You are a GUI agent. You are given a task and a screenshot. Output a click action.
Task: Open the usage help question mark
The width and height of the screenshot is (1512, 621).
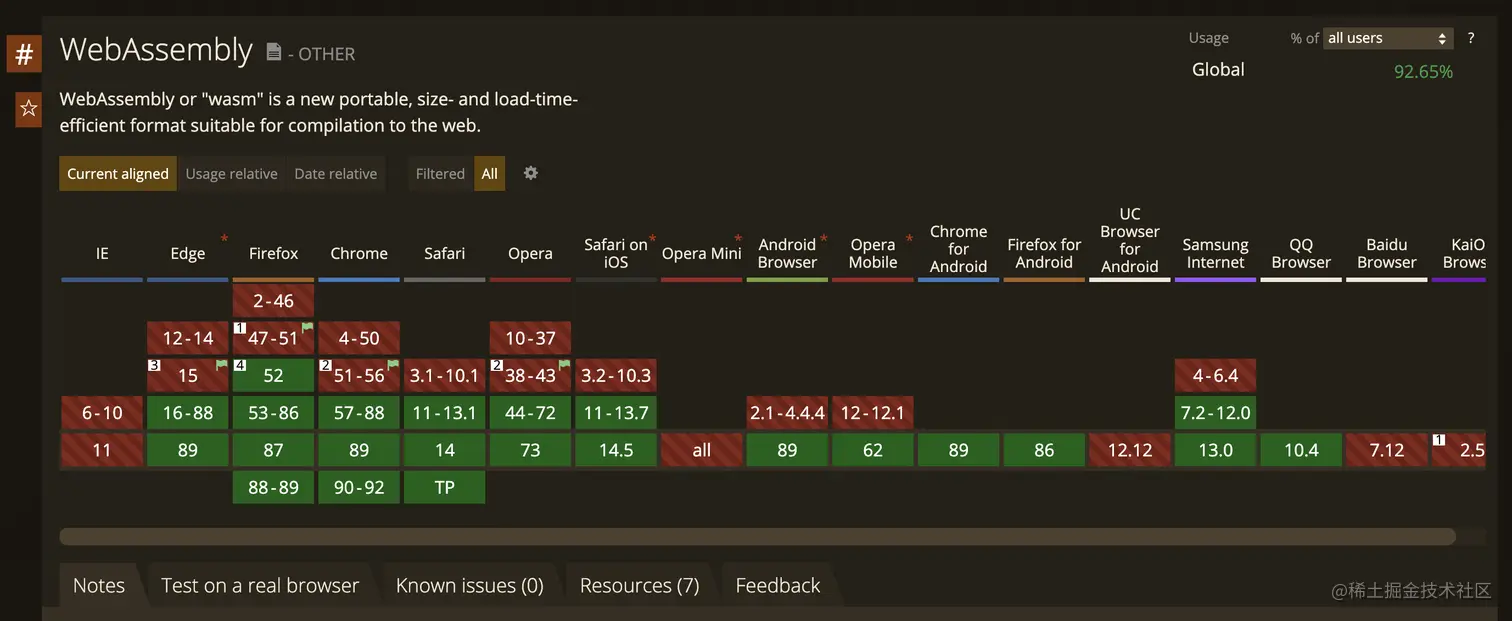click(x=1471, y=38)
